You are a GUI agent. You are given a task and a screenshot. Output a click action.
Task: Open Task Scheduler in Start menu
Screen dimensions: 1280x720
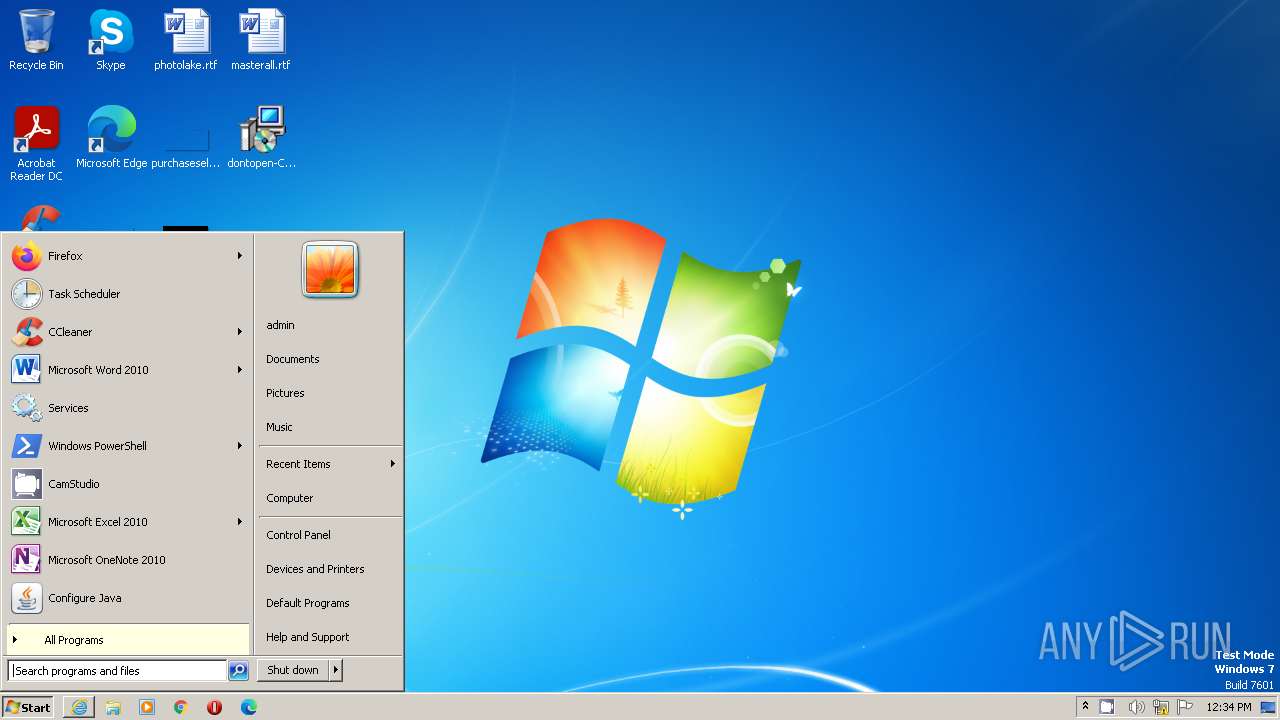click(x=127, y=294)
